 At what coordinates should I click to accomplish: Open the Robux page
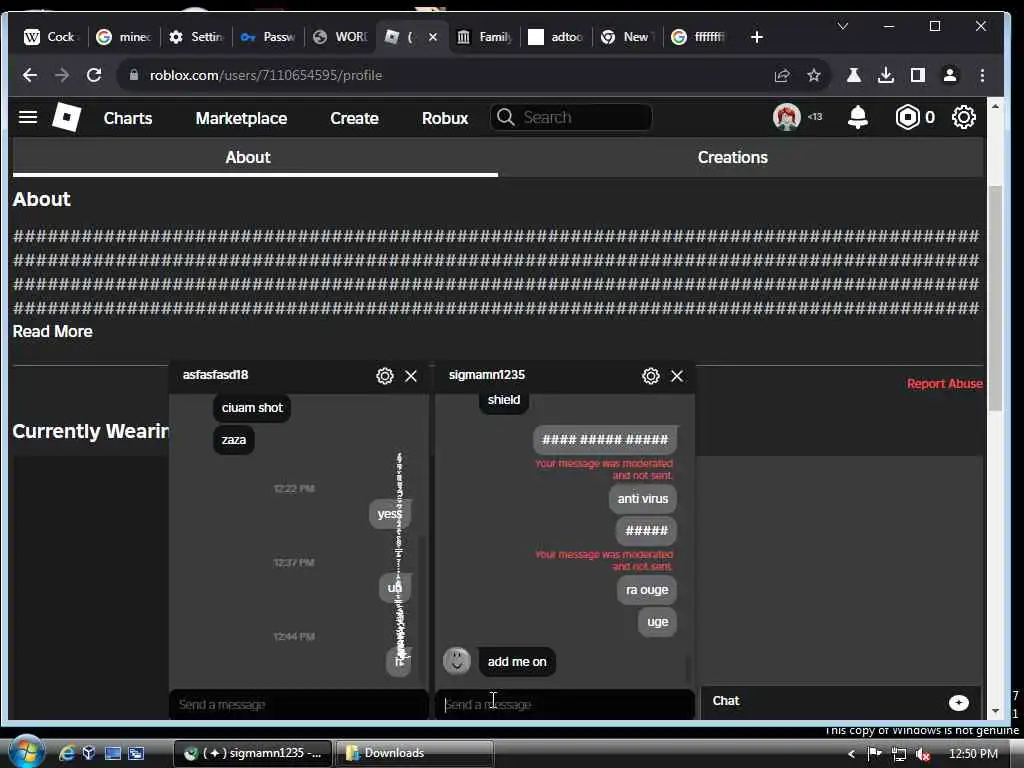pos(445,118)
